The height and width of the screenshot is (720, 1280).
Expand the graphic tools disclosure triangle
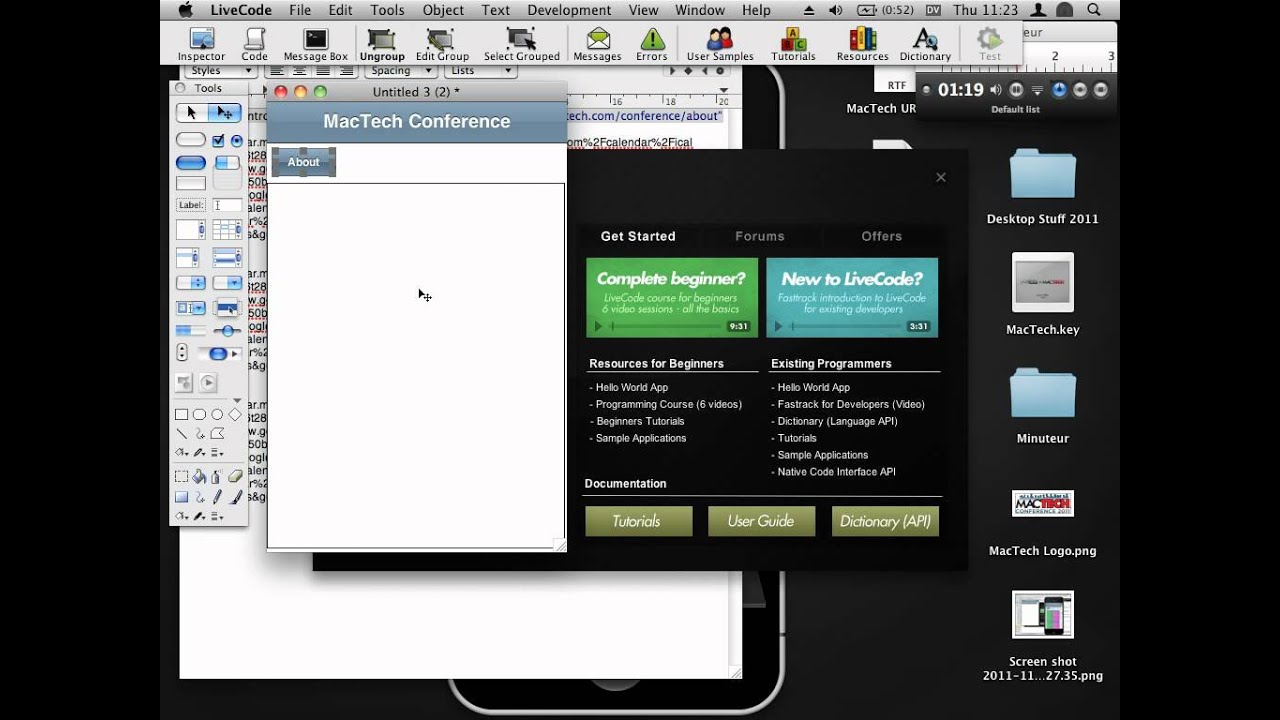(x=237, y=400)
